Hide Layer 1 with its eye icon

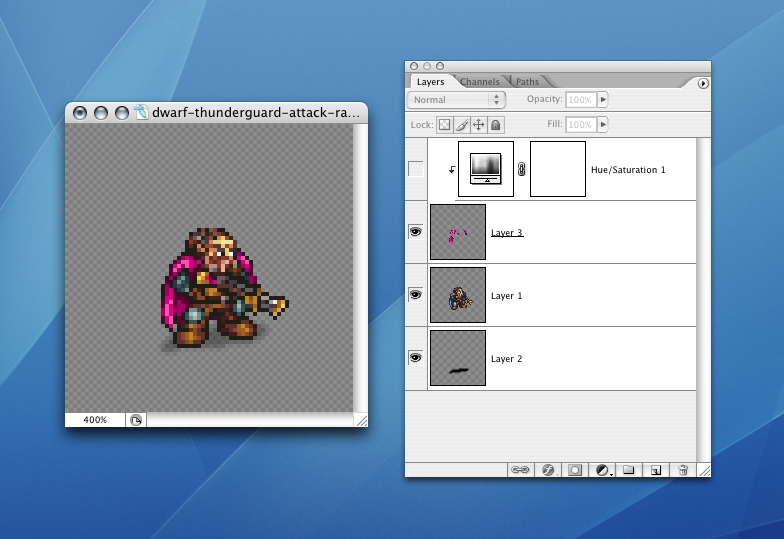(416, 295)
